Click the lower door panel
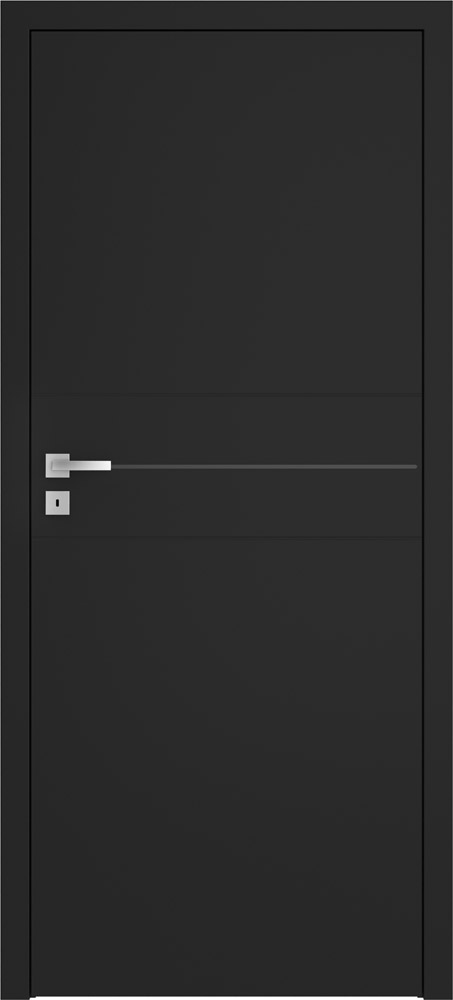453x1000 pixels. (226, 767)
